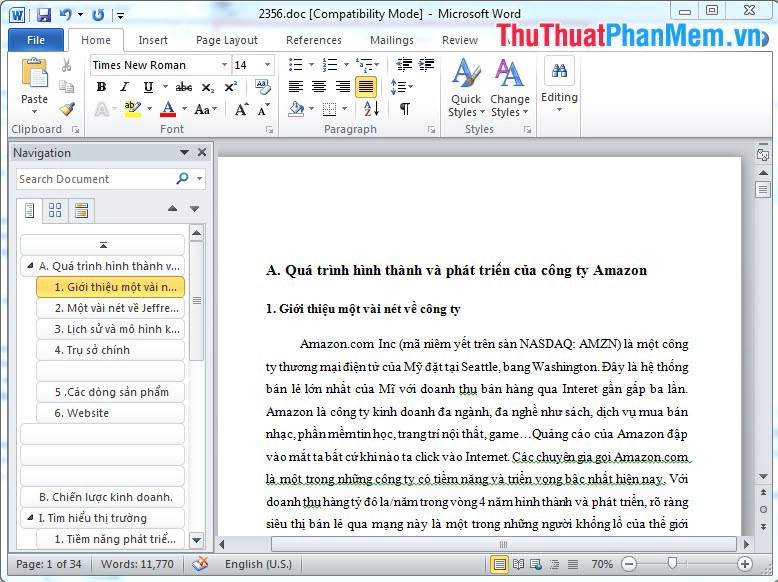Screen dimensions: 778x582
Task: Switch to the Review tab
Action: [460, 40]
